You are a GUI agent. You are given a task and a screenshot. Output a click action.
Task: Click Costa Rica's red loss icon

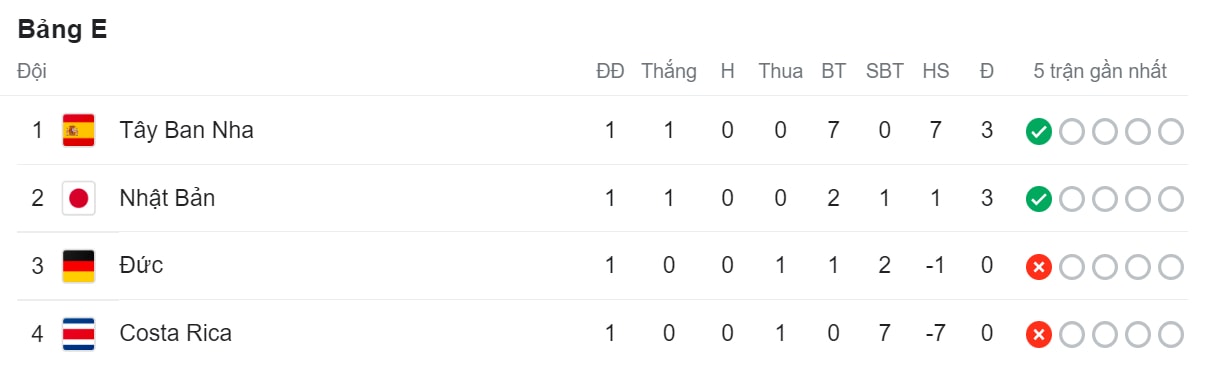[x=1039, y=334]
